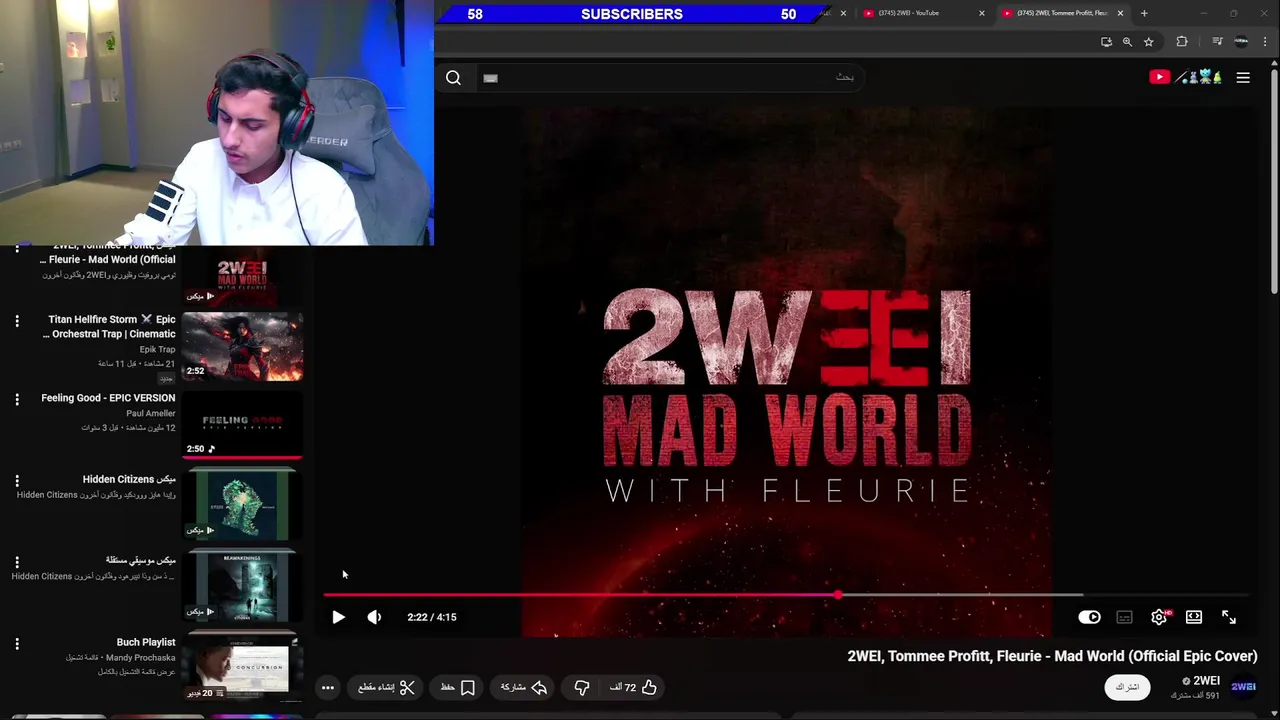Image resolution: width=1280 pixels, height=720 pixels.
Task: Open Feeling Good EPIC VERSION thumbnail
Action: 242,425
